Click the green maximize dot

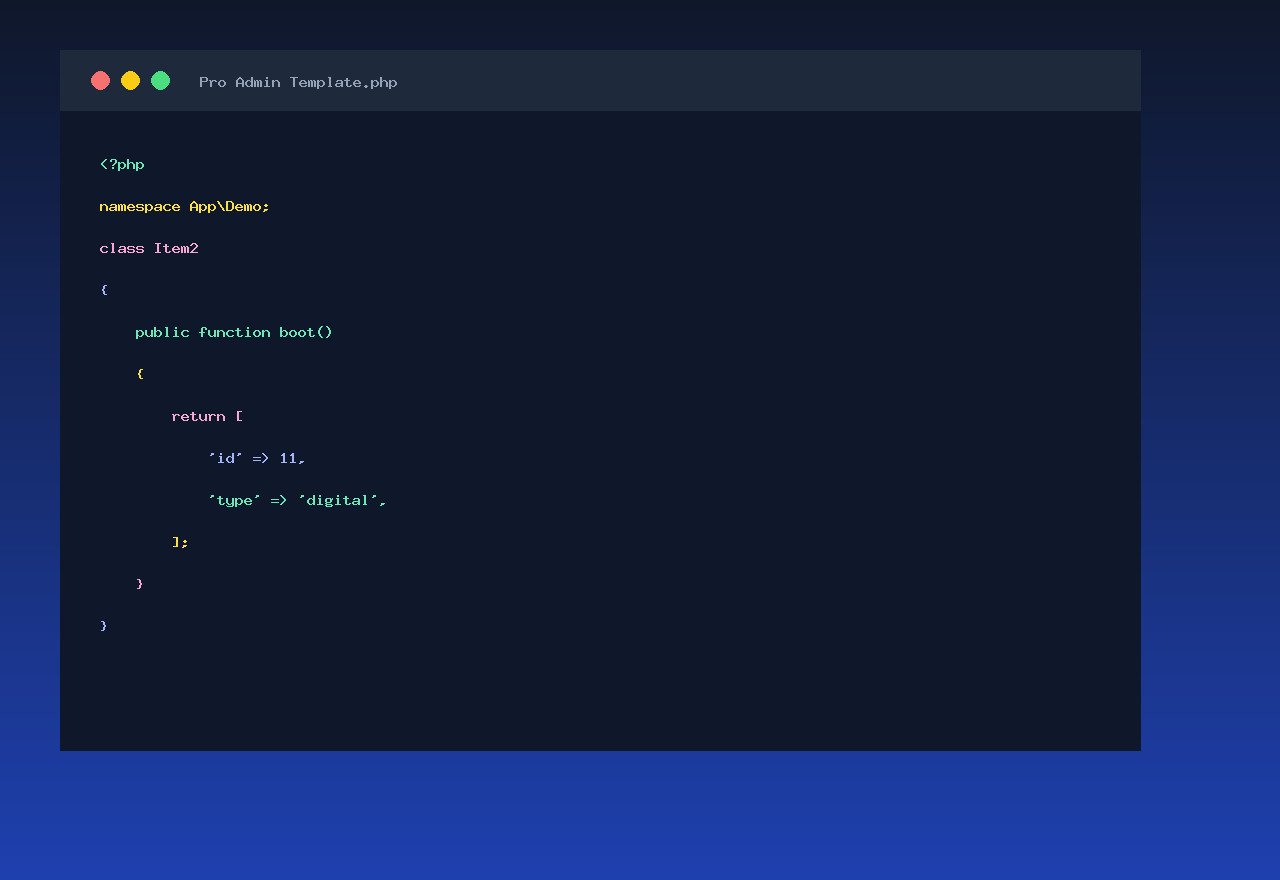[x=160, y=81]
